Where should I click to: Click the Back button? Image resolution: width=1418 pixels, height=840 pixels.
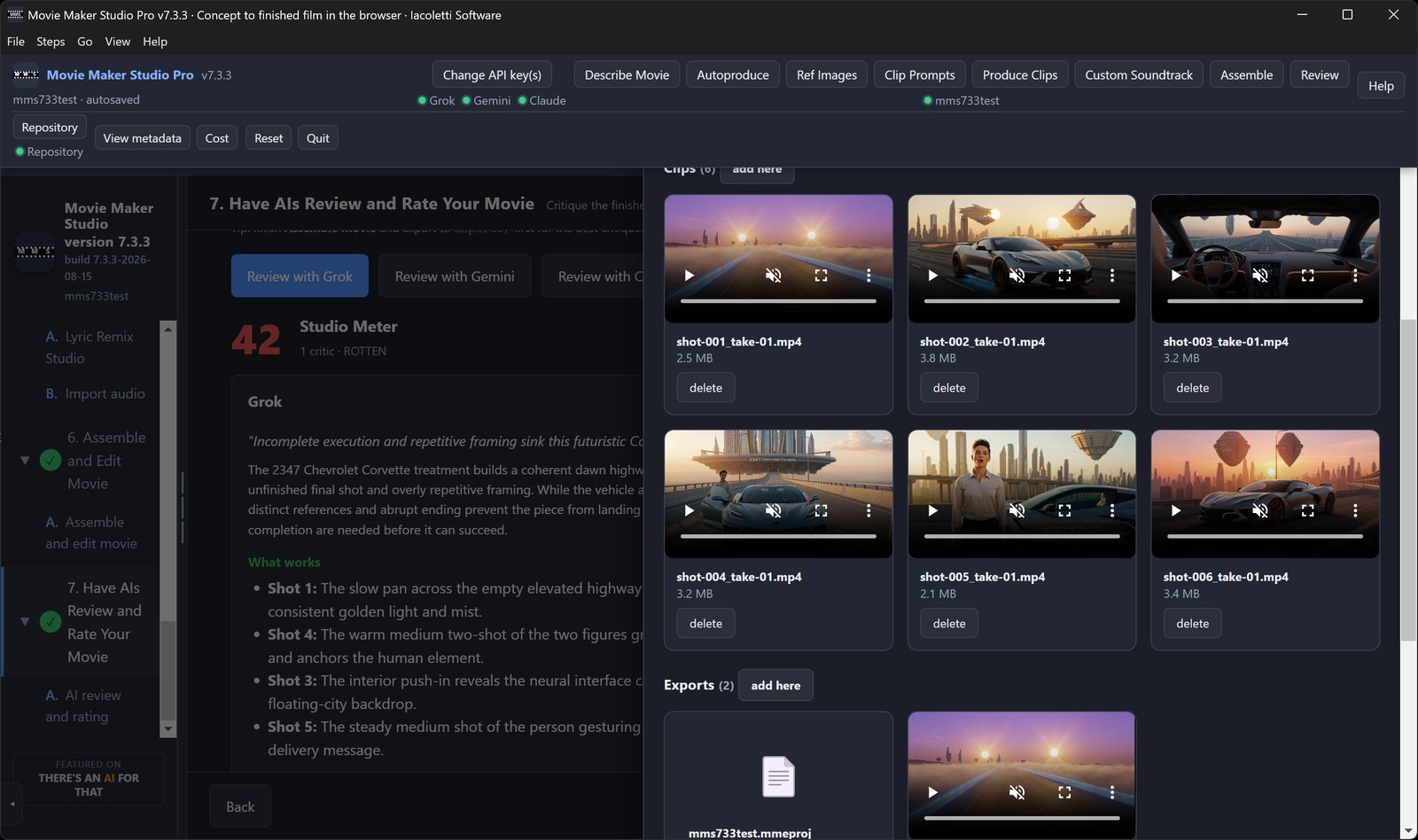(240, 806)
